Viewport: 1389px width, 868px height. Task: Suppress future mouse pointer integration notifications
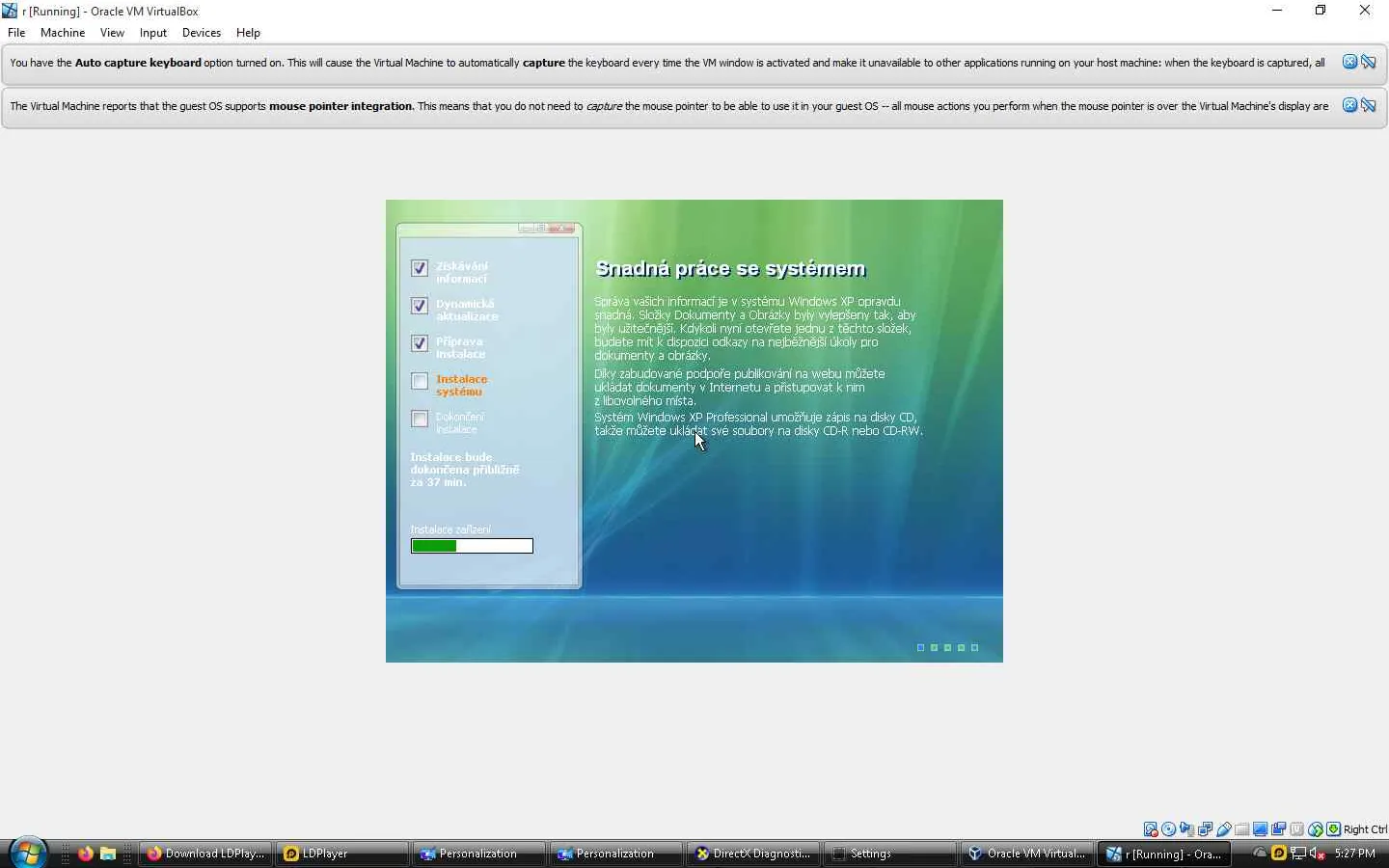click(1368, 105)
